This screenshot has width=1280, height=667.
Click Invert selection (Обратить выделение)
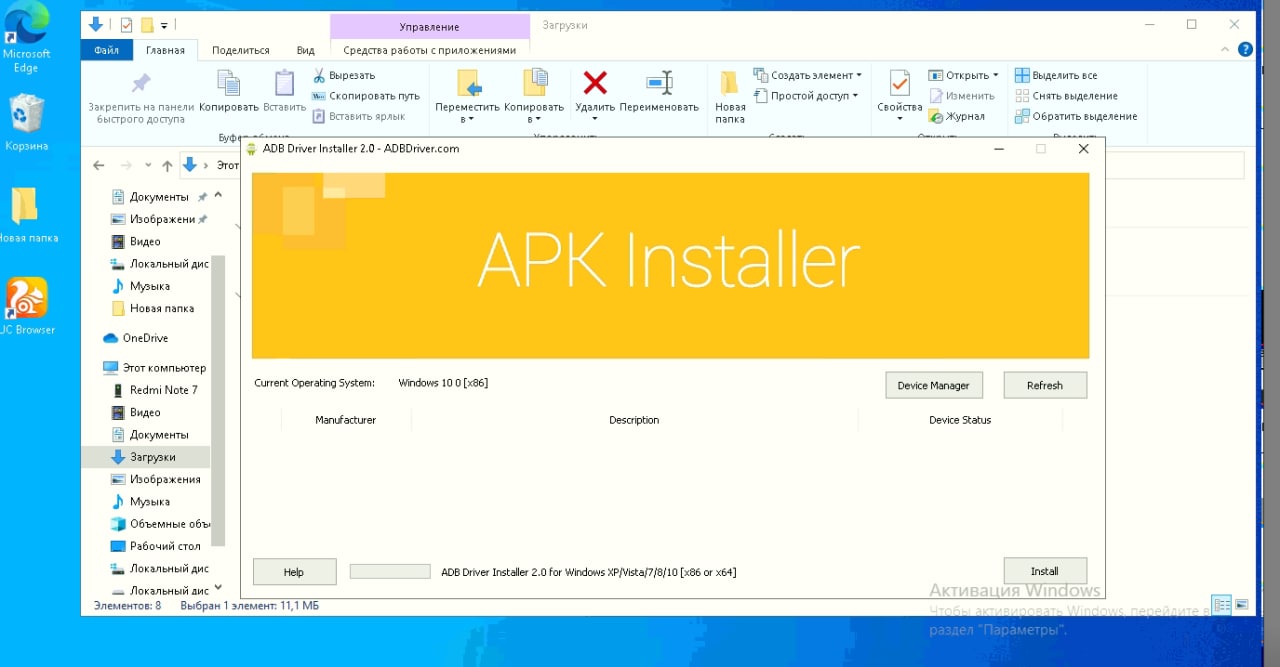pyautogui.click(x=1076, y=116)
